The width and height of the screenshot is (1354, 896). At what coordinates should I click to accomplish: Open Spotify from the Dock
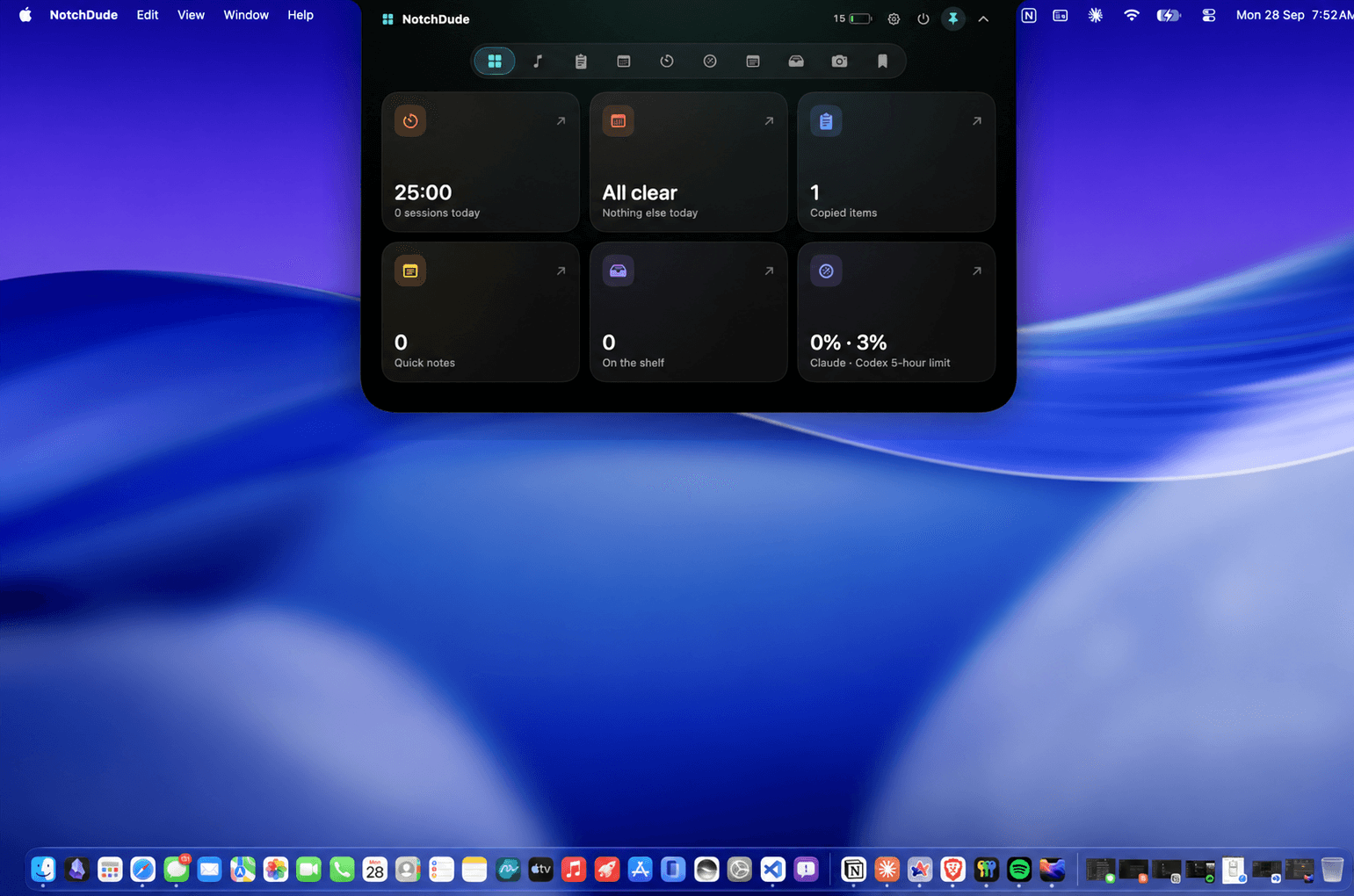tap(1019, 870)
